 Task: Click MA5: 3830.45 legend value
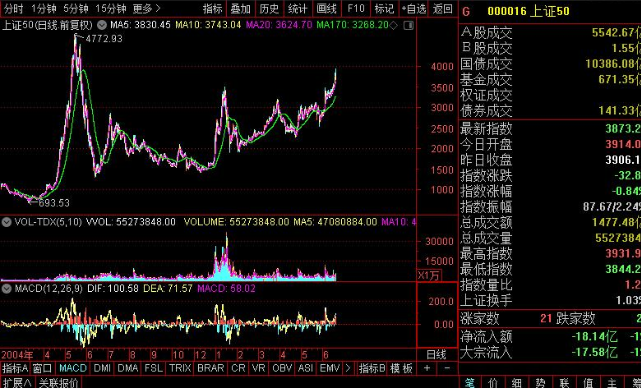pyautogui.click(x=140, y=25)
